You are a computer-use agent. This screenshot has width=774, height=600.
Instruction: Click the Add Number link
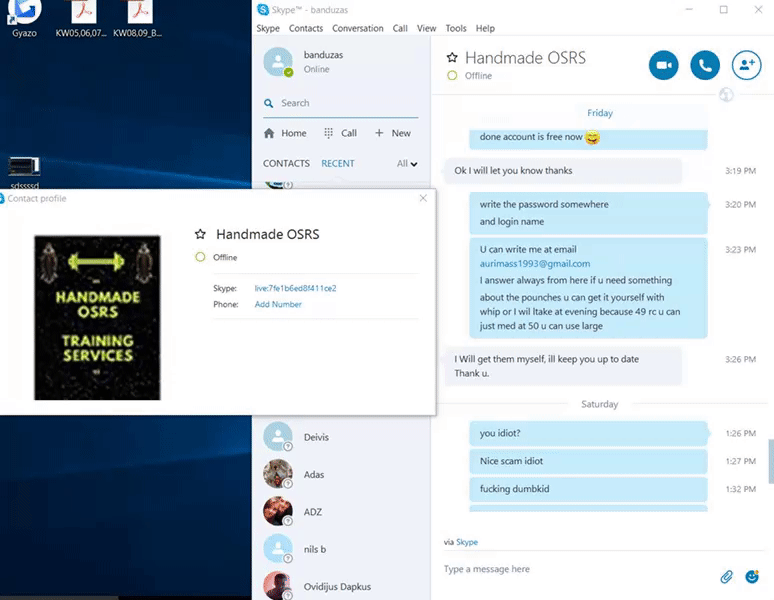coord(278,304)
